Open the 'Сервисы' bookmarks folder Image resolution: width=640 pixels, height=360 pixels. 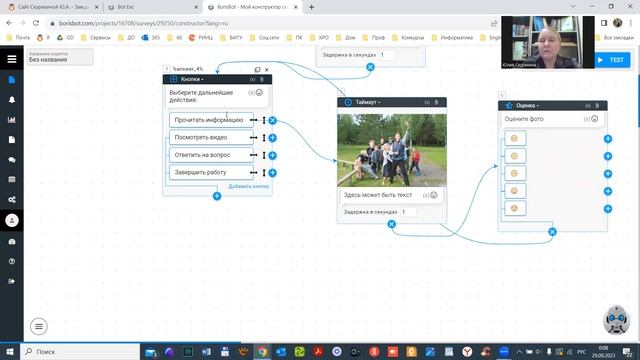(96, 38)
